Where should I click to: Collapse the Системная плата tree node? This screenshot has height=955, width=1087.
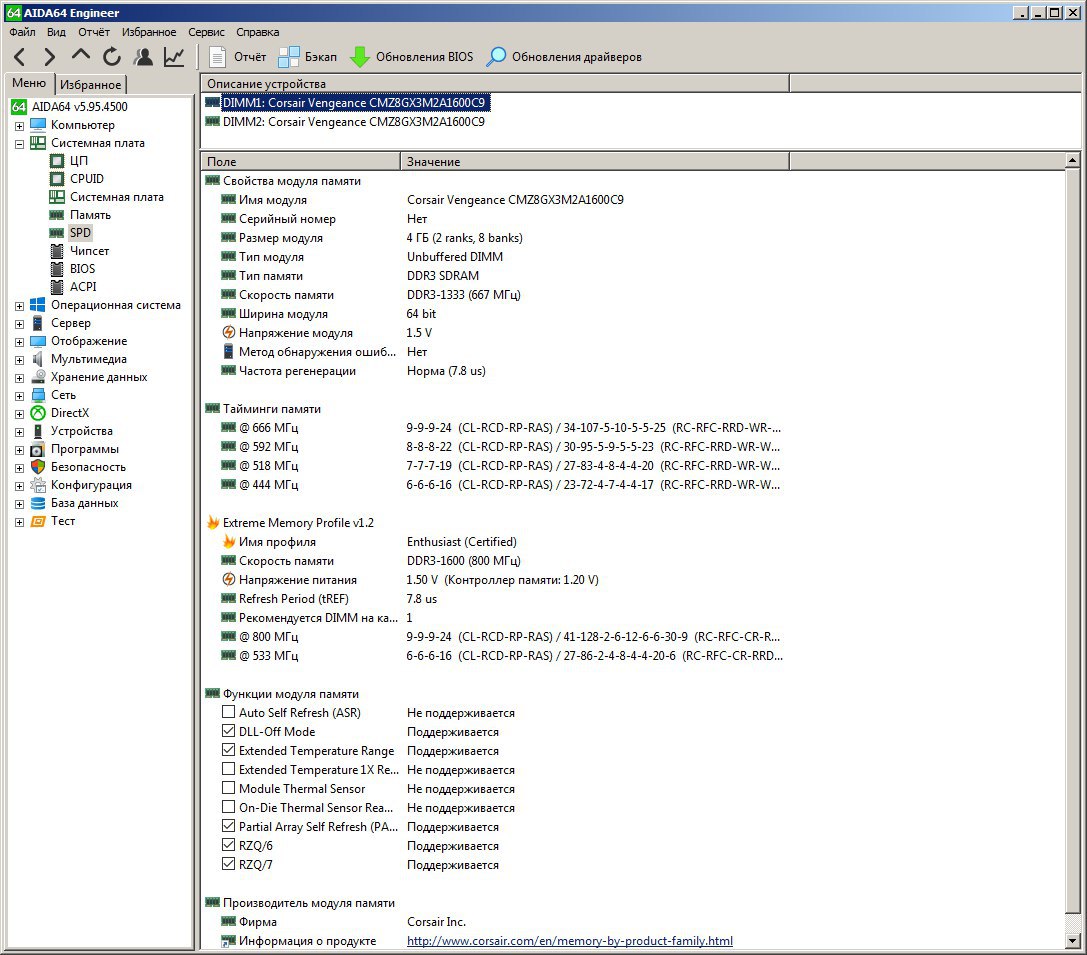pos(19,144)
